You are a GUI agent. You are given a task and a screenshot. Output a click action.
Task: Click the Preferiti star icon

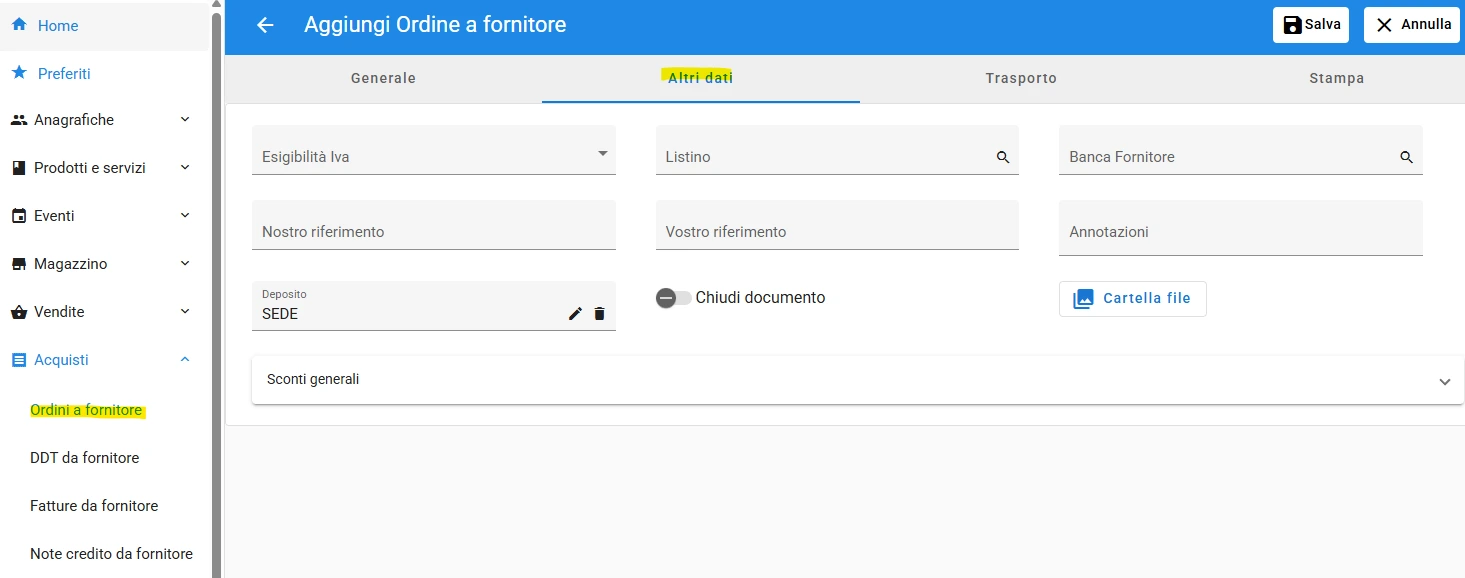point(19,73)
